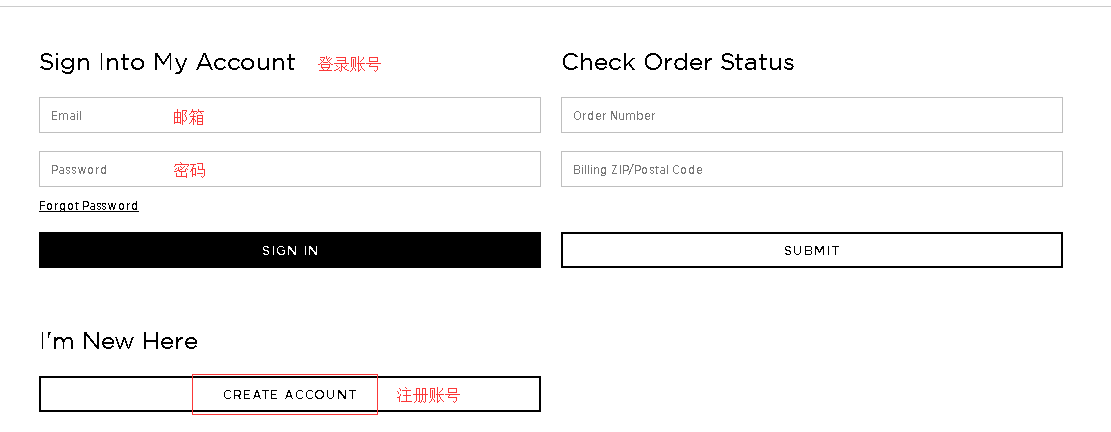Click the 'Billing ZIP/Postal Code' placeholder text
Screen dimensions: 1111x432
[638, 170]
